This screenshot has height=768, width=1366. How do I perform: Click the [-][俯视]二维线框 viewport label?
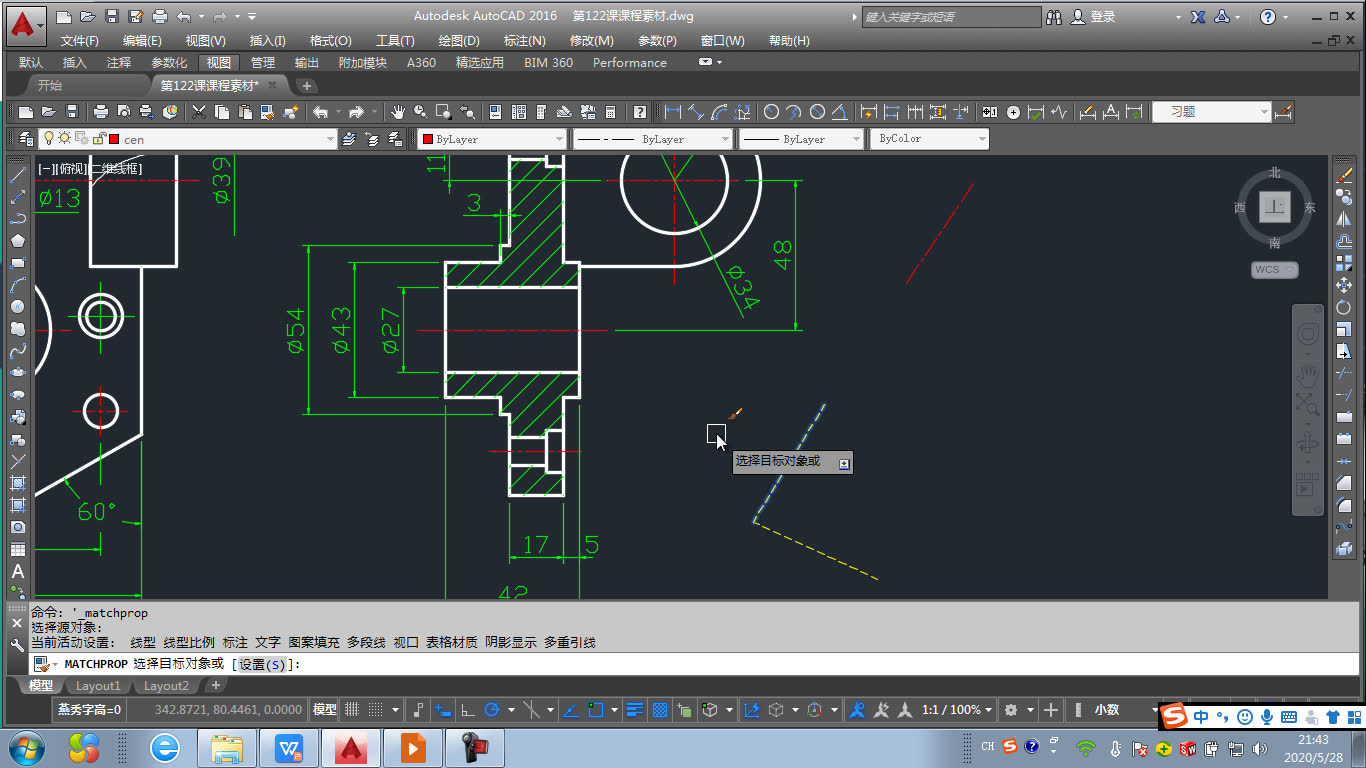pos(90,169)
